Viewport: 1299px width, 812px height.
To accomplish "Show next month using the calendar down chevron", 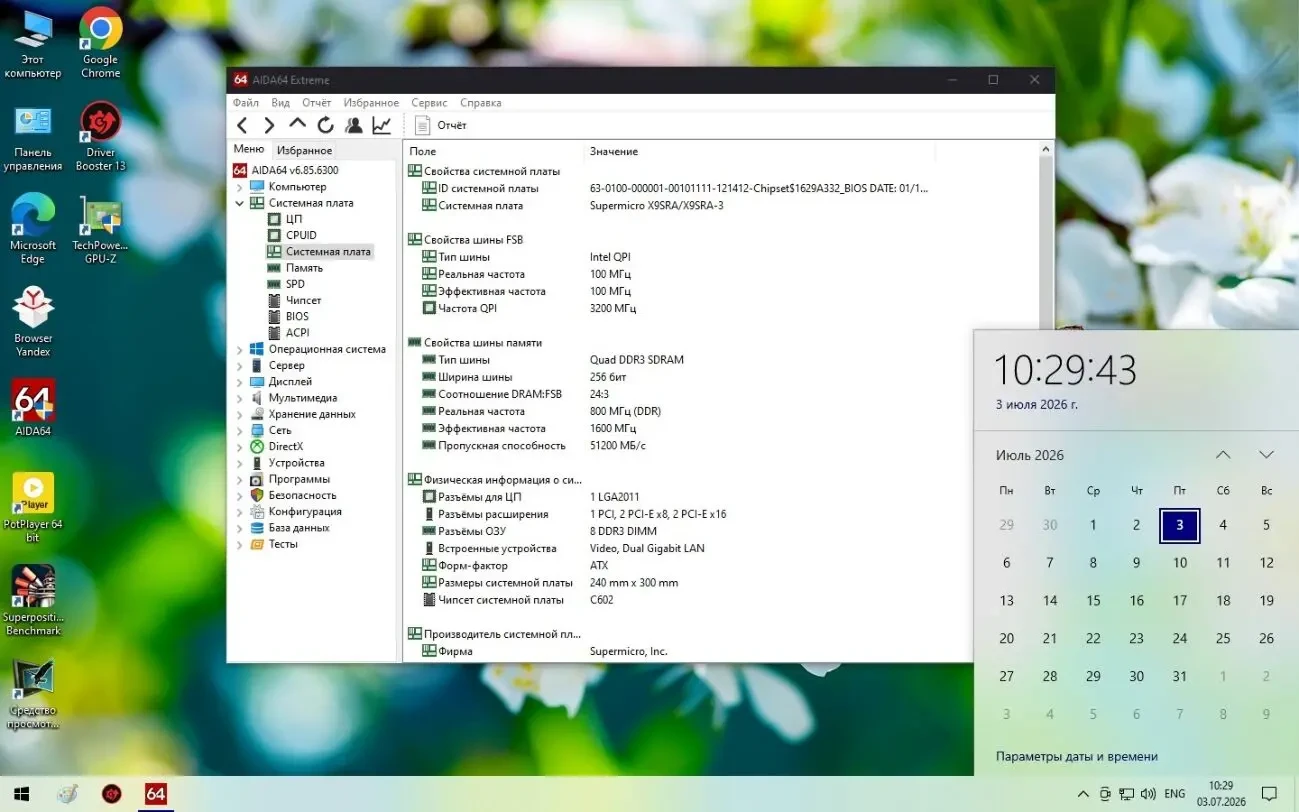I will pyautogui.click(x=1266, y=455).
